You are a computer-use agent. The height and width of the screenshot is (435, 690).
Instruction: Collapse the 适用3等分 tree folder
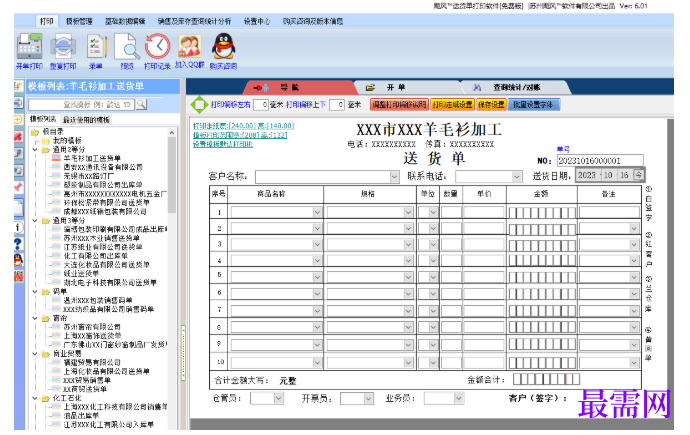pyautogui.click(x=35, y=220)
